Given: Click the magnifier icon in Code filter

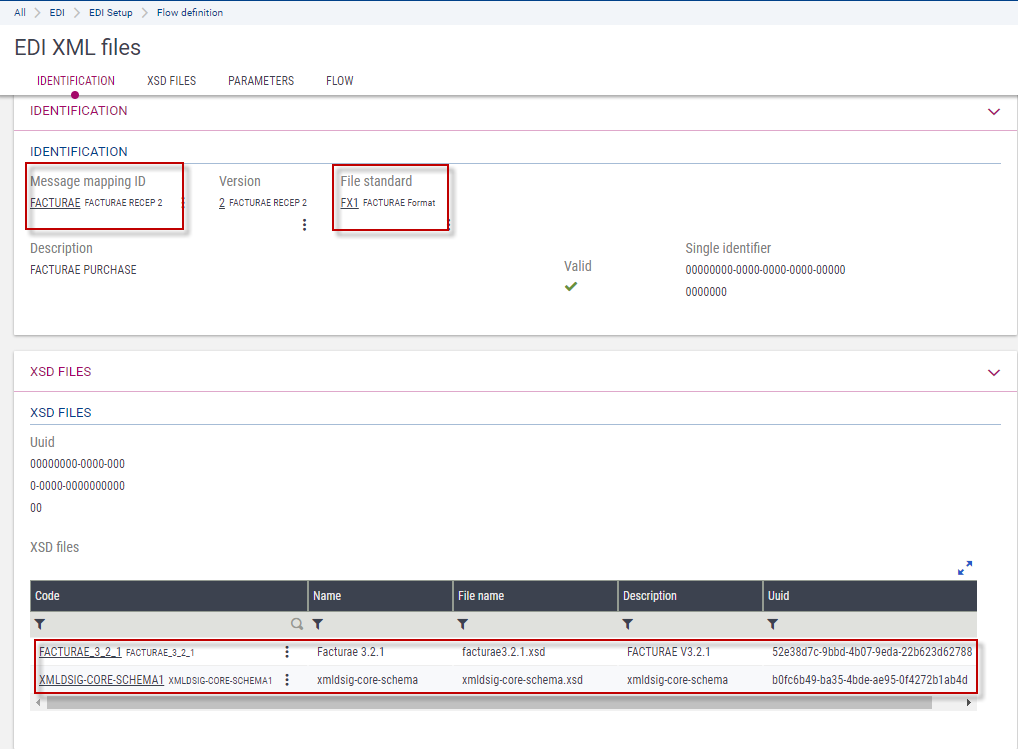Looking at the screenshot, I should pos(296,624).
